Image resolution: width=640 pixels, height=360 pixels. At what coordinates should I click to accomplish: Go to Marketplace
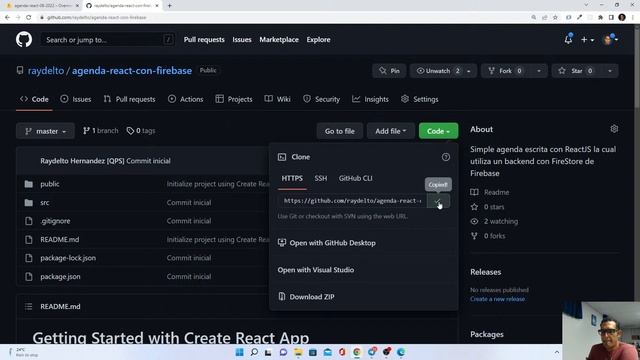coord(279,40)
